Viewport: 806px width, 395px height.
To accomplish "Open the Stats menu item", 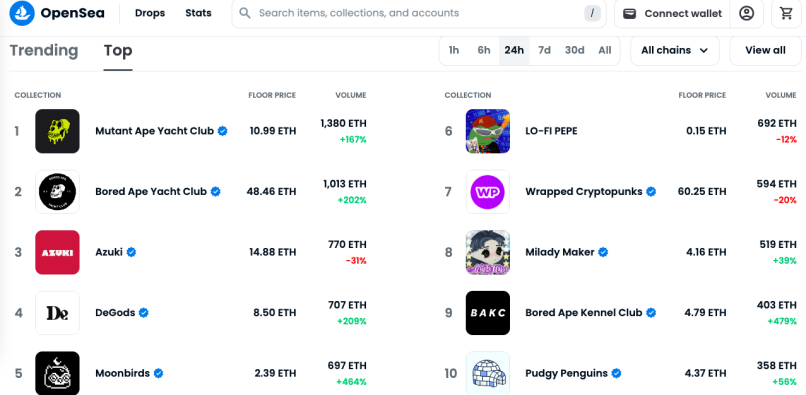I will tap(198, 13).
